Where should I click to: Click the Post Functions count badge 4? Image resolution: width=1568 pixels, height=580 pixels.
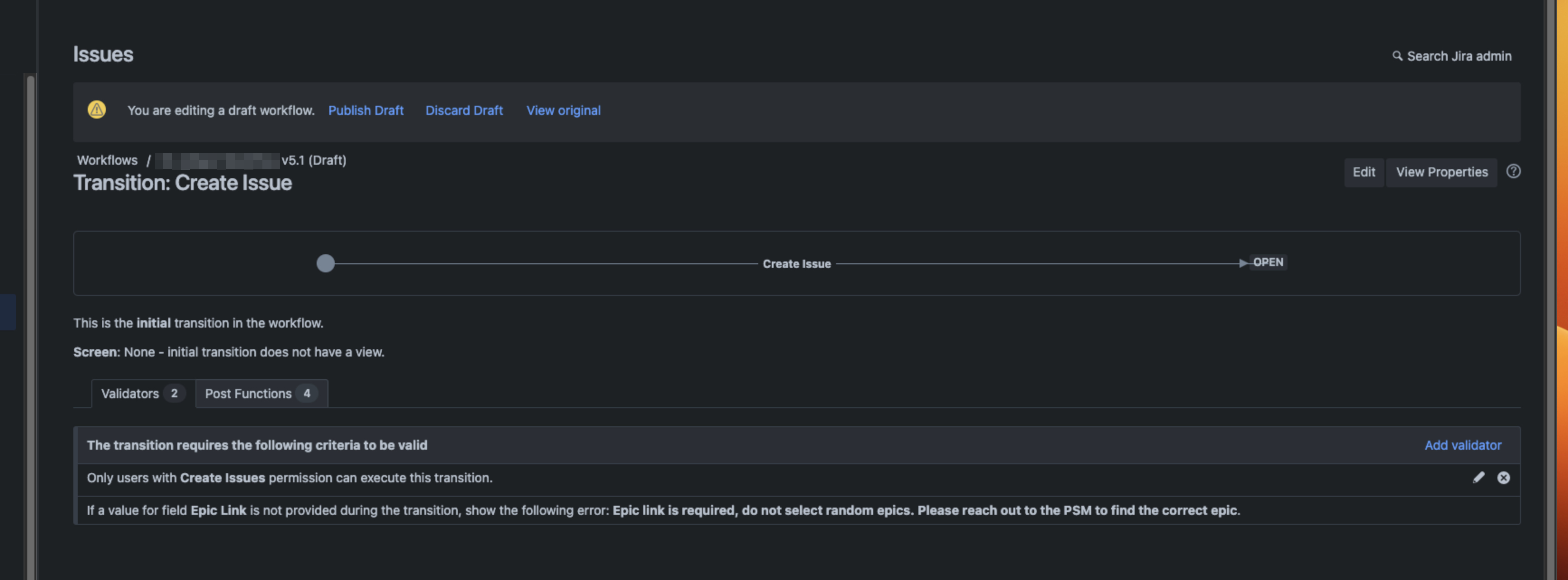[307, 394]
